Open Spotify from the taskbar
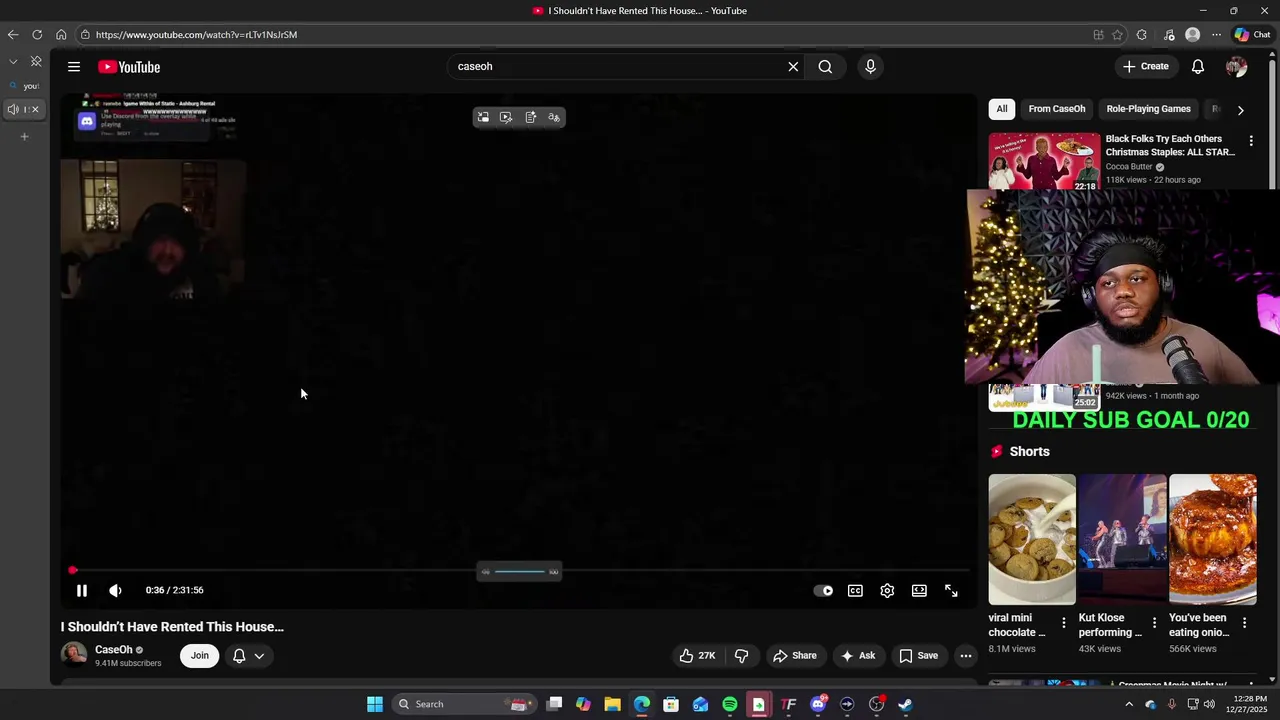Image resolution: width=1280 pixels, height=720 pixels. click(730, 704)
